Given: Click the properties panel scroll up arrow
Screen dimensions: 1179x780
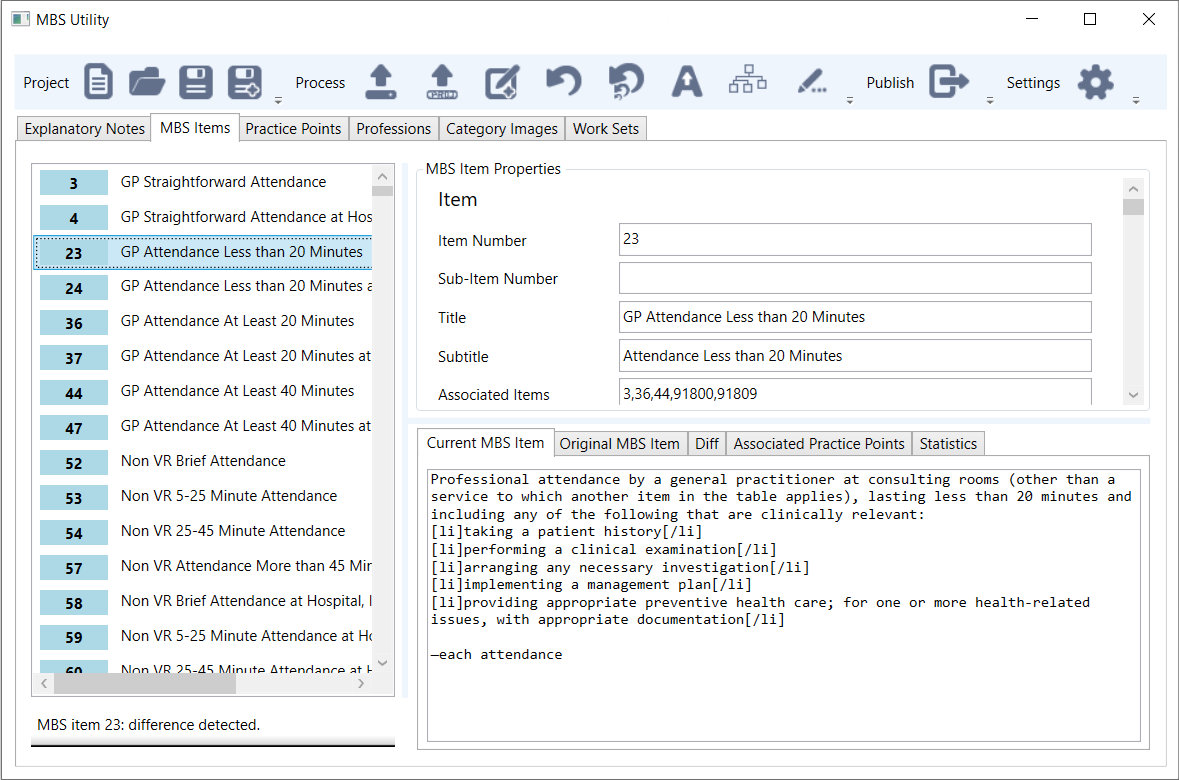Looking at the screenshot, I should [x=1133, y=189].
